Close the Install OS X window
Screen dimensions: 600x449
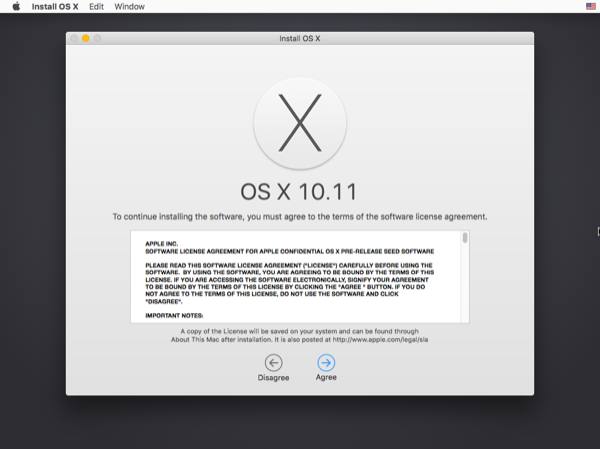pyautogui.click(x=75, y=38)
